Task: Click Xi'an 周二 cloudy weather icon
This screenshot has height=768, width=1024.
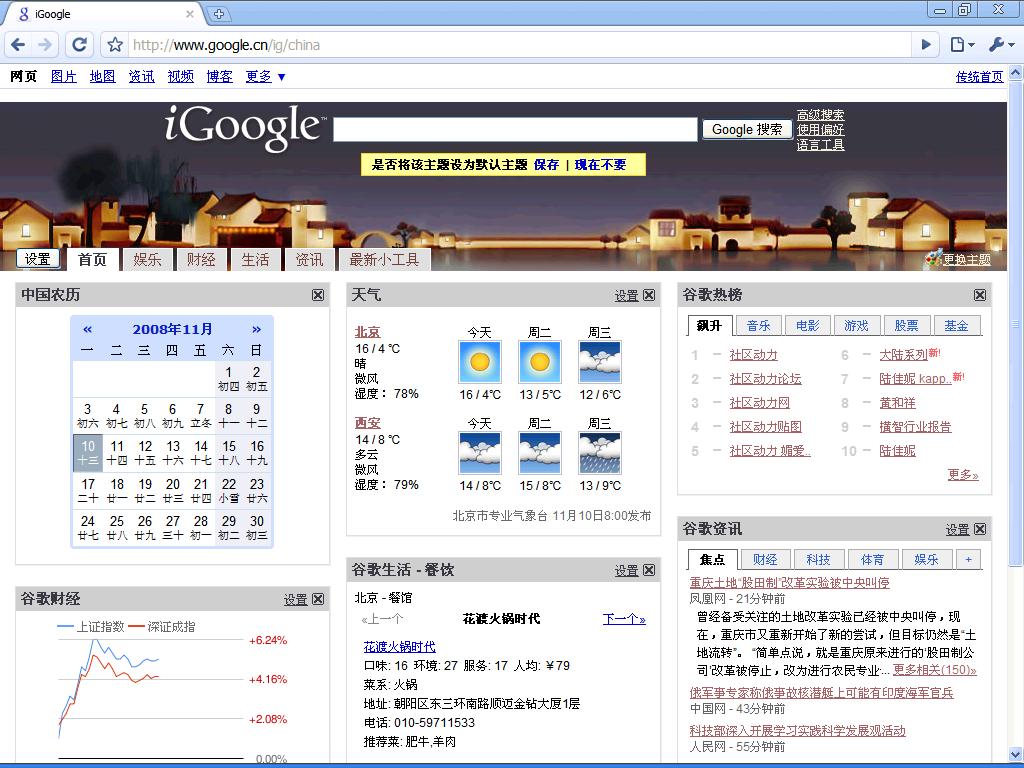Action: [540, 453]
